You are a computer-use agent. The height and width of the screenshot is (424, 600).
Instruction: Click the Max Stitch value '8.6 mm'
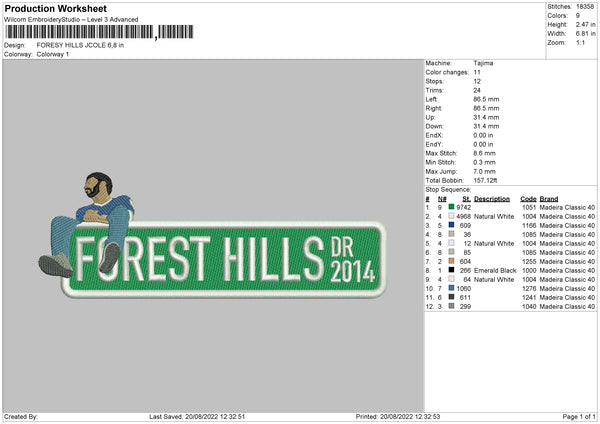485,153
